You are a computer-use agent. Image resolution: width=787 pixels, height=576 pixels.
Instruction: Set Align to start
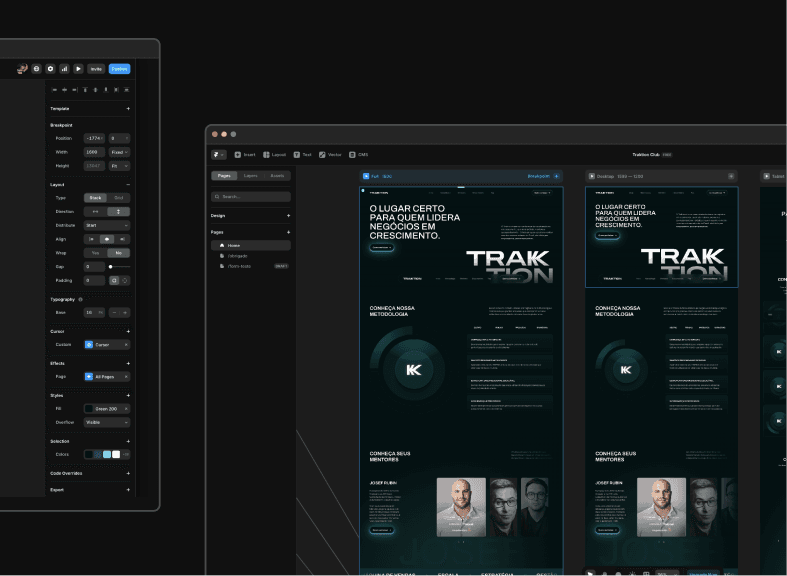91,239
